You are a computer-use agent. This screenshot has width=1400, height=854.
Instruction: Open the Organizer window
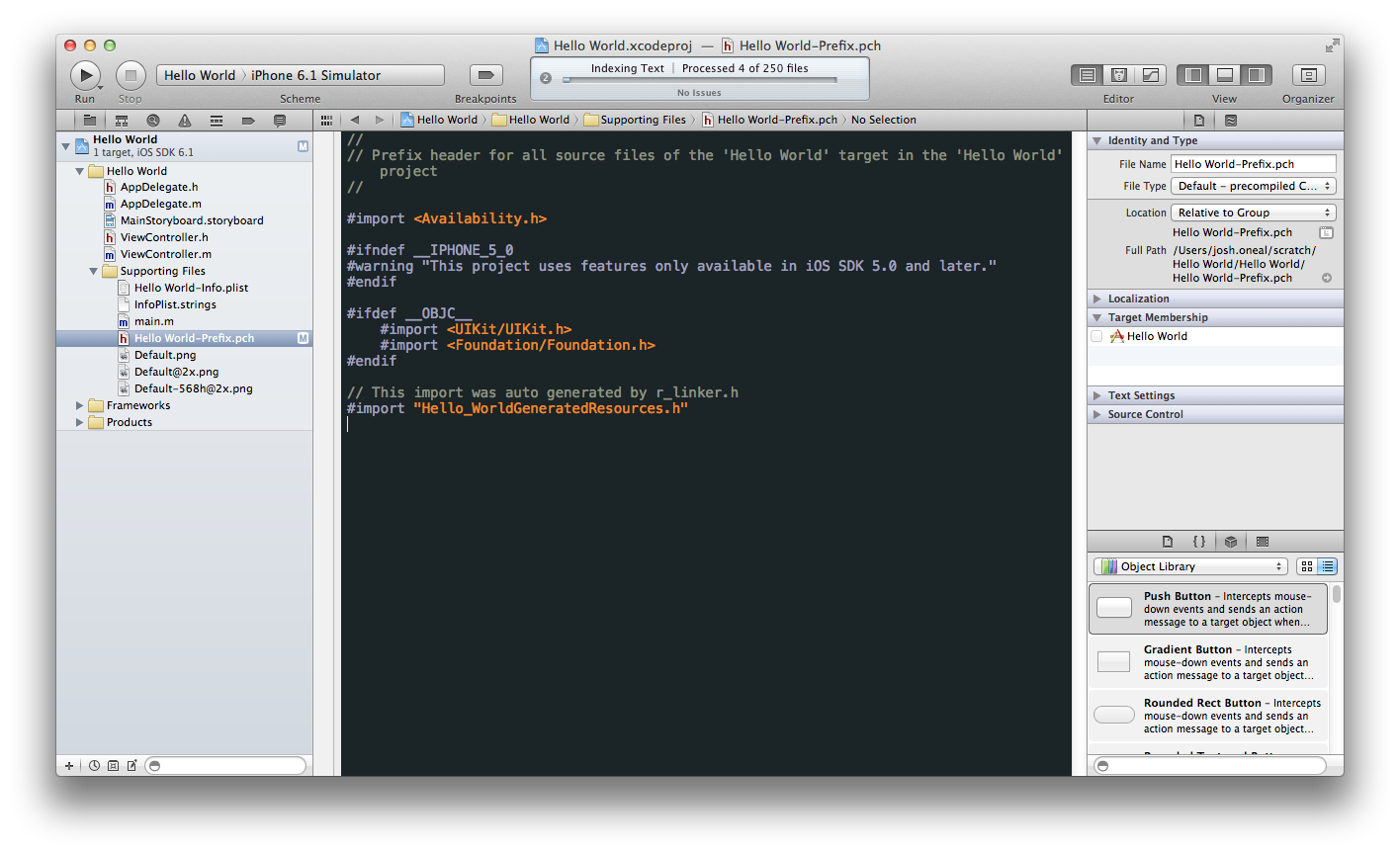click(1308, 75)
